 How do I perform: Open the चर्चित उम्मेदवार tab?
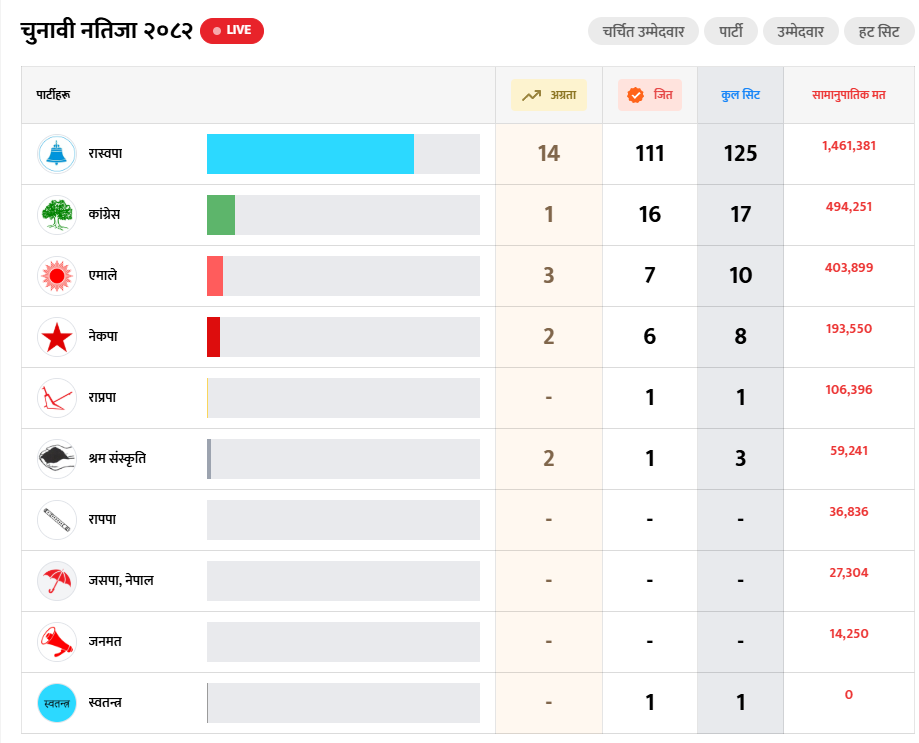[643, 31]
